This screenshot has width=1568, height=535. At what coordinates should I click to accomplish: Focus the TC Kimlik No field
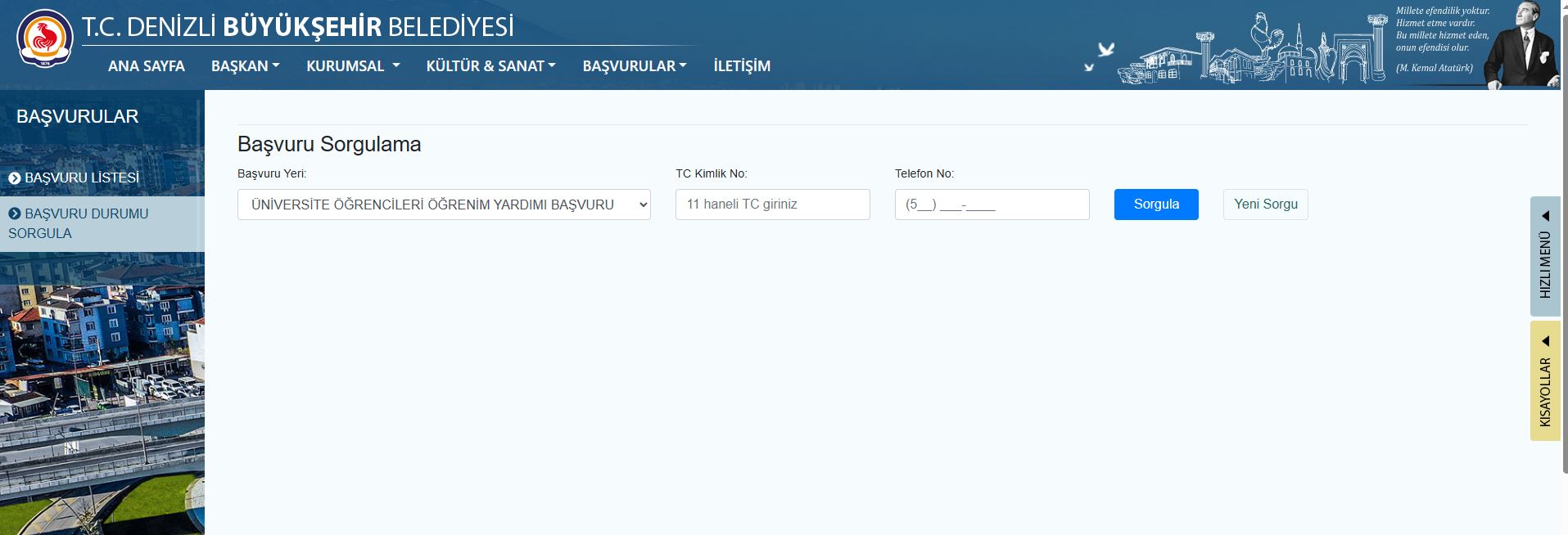coord(772,205)
